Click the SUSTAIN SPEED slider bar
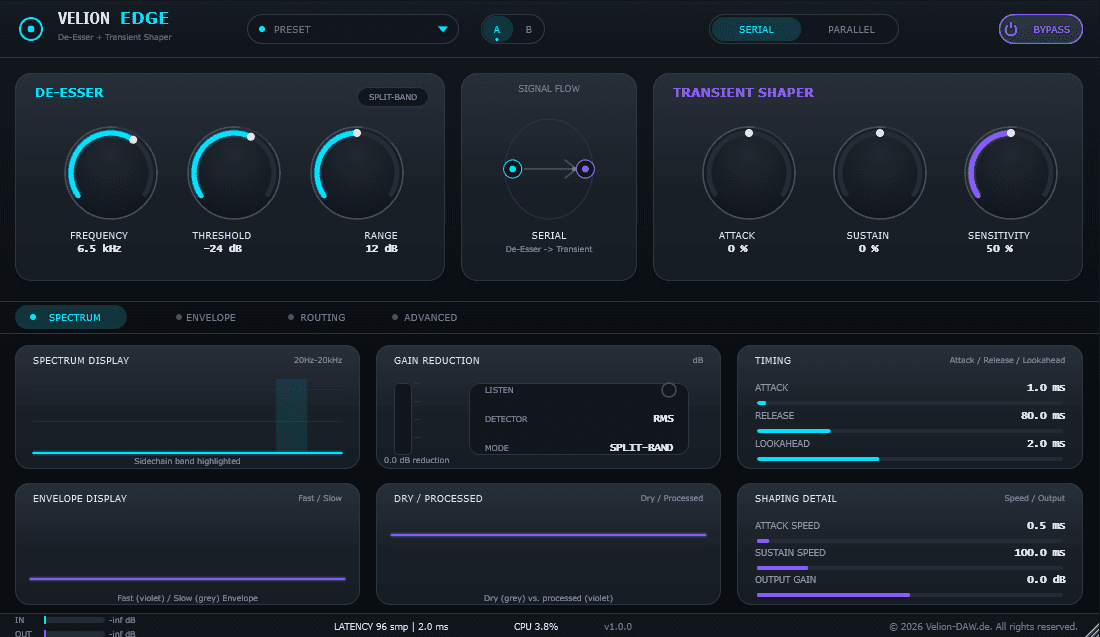The image size is (1100, 637). click(x=910, y=568)
